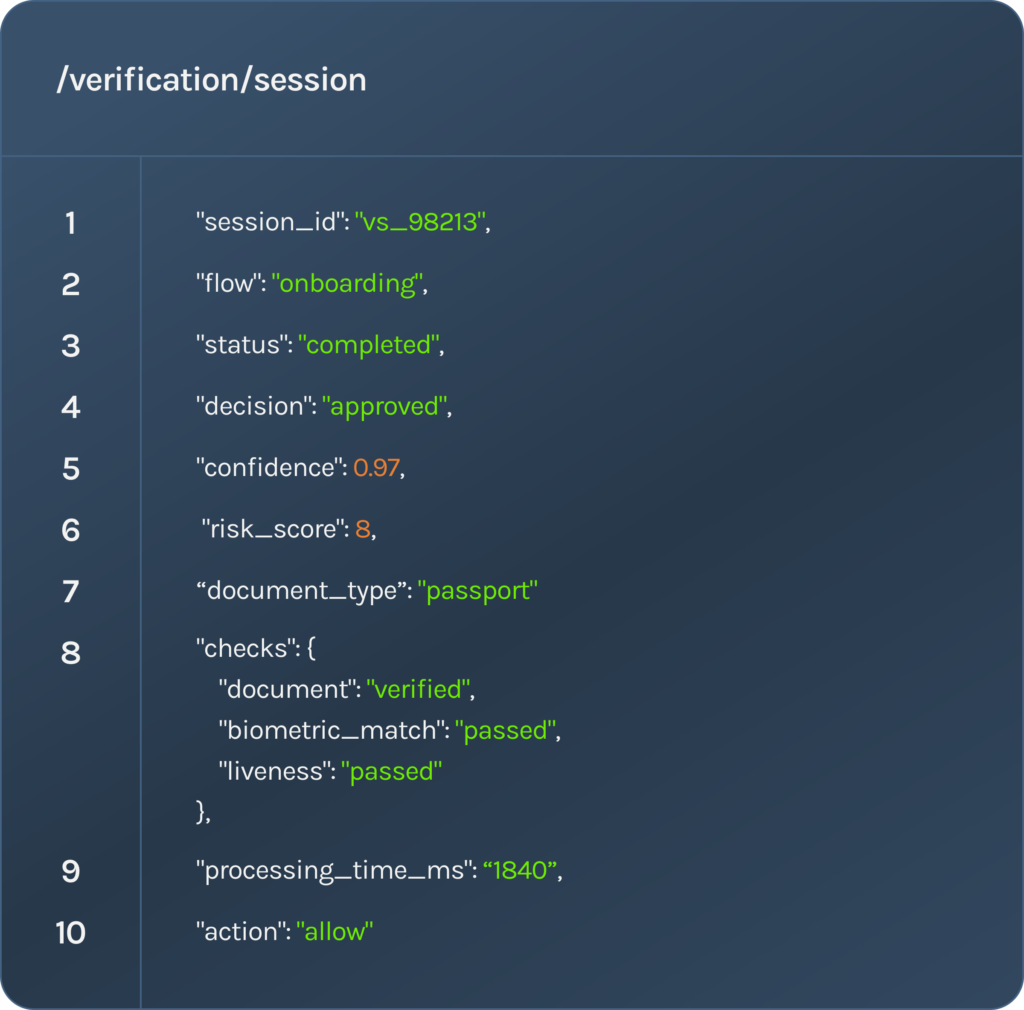1024x1010 pixels.
Task: Click the liveness "passed" value
Action: pyautogui.click(x=392, y=772)
